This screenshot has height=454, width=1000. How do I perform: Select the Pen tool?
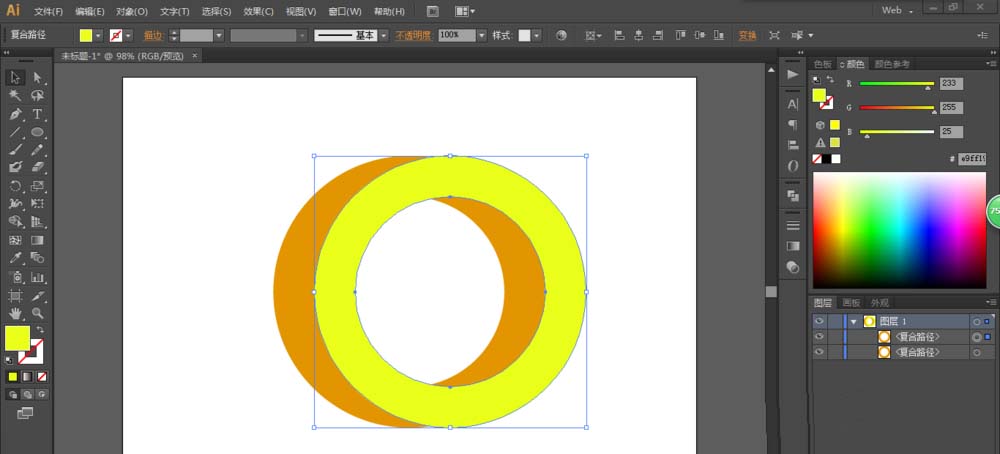click(16, 114)
